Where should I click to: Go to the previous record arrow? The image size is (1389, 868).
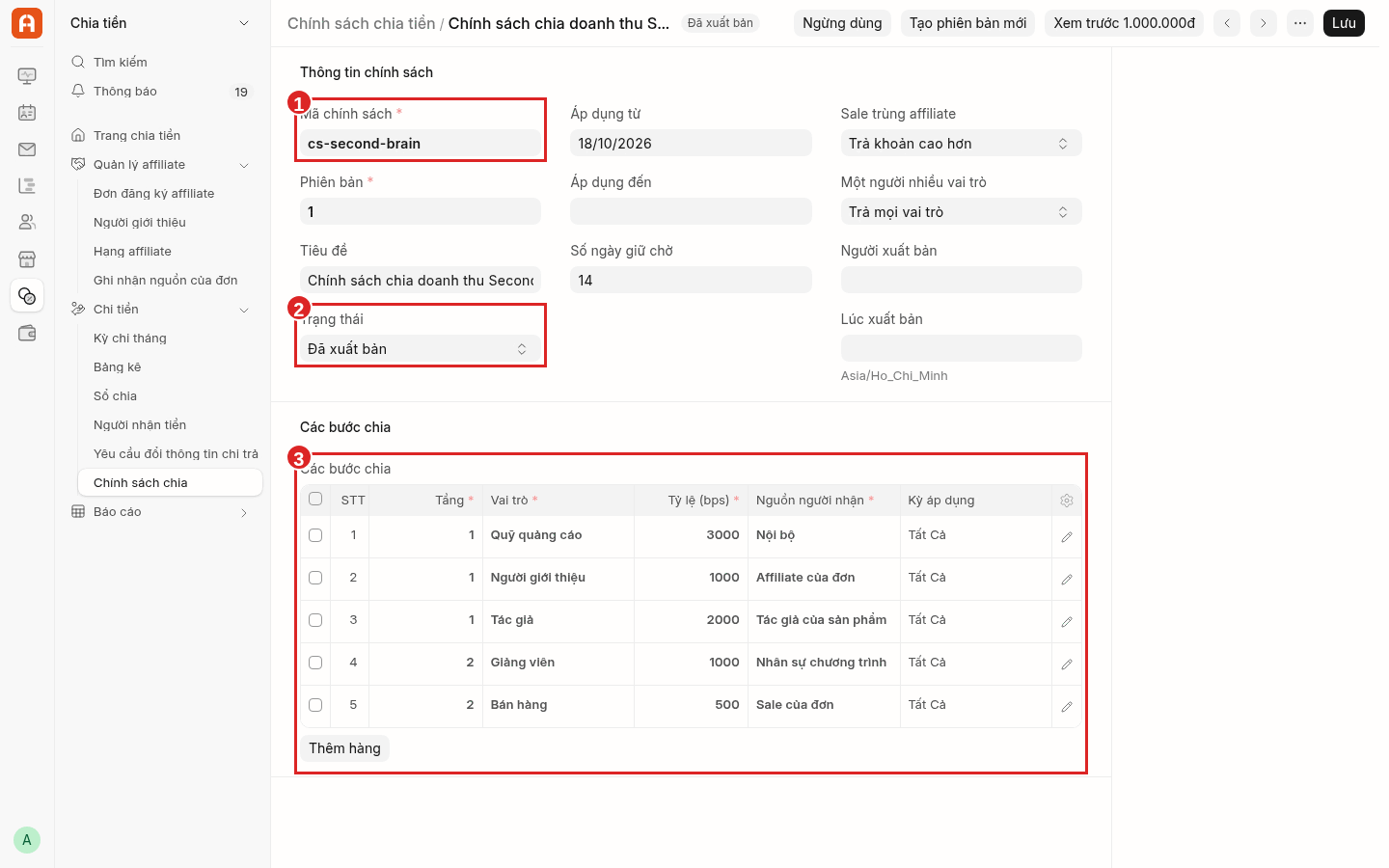pyautogui.click(x=1227, y=23)
